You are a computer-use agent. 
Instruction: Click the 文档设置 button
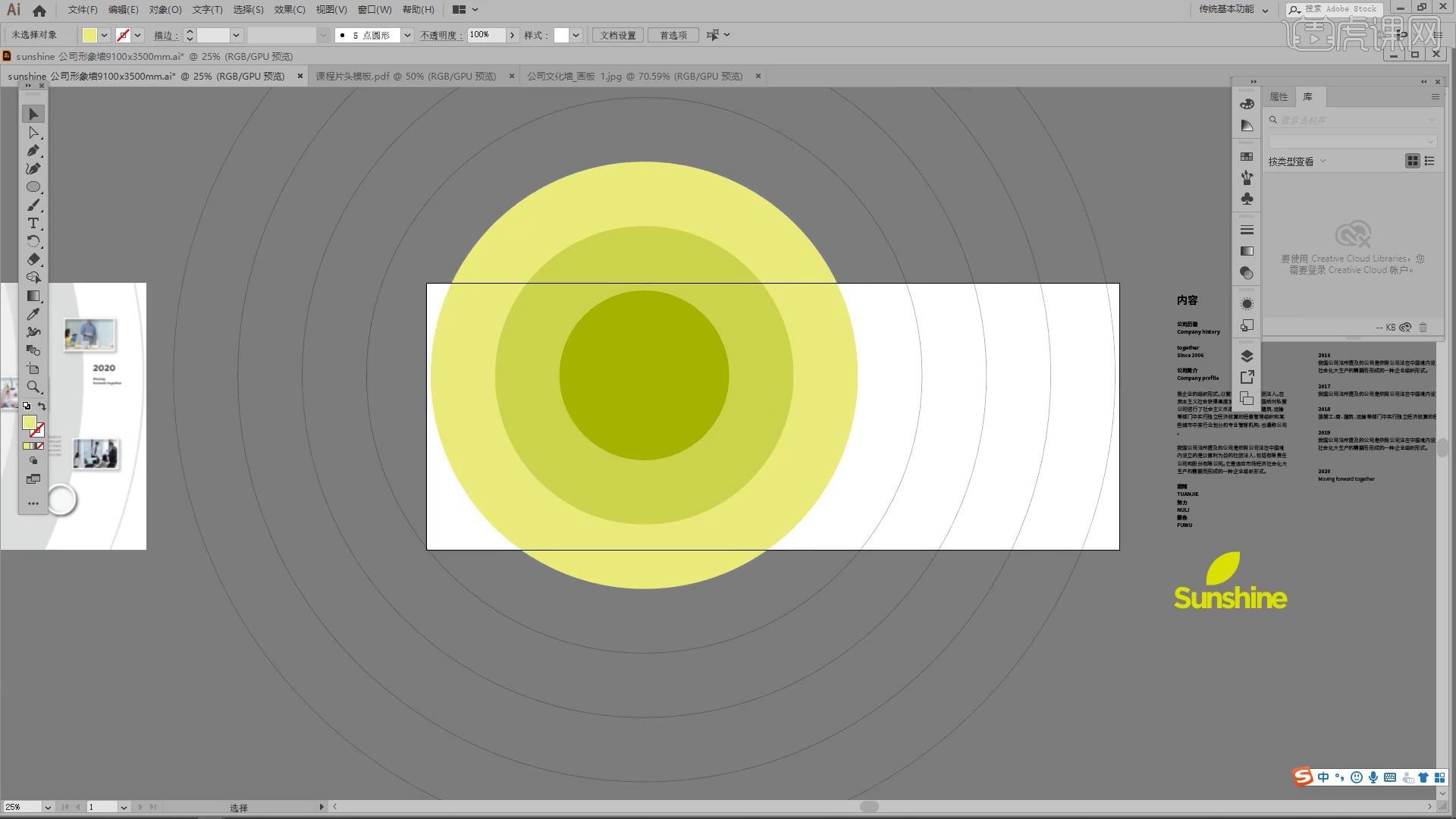tap(617, 35)
